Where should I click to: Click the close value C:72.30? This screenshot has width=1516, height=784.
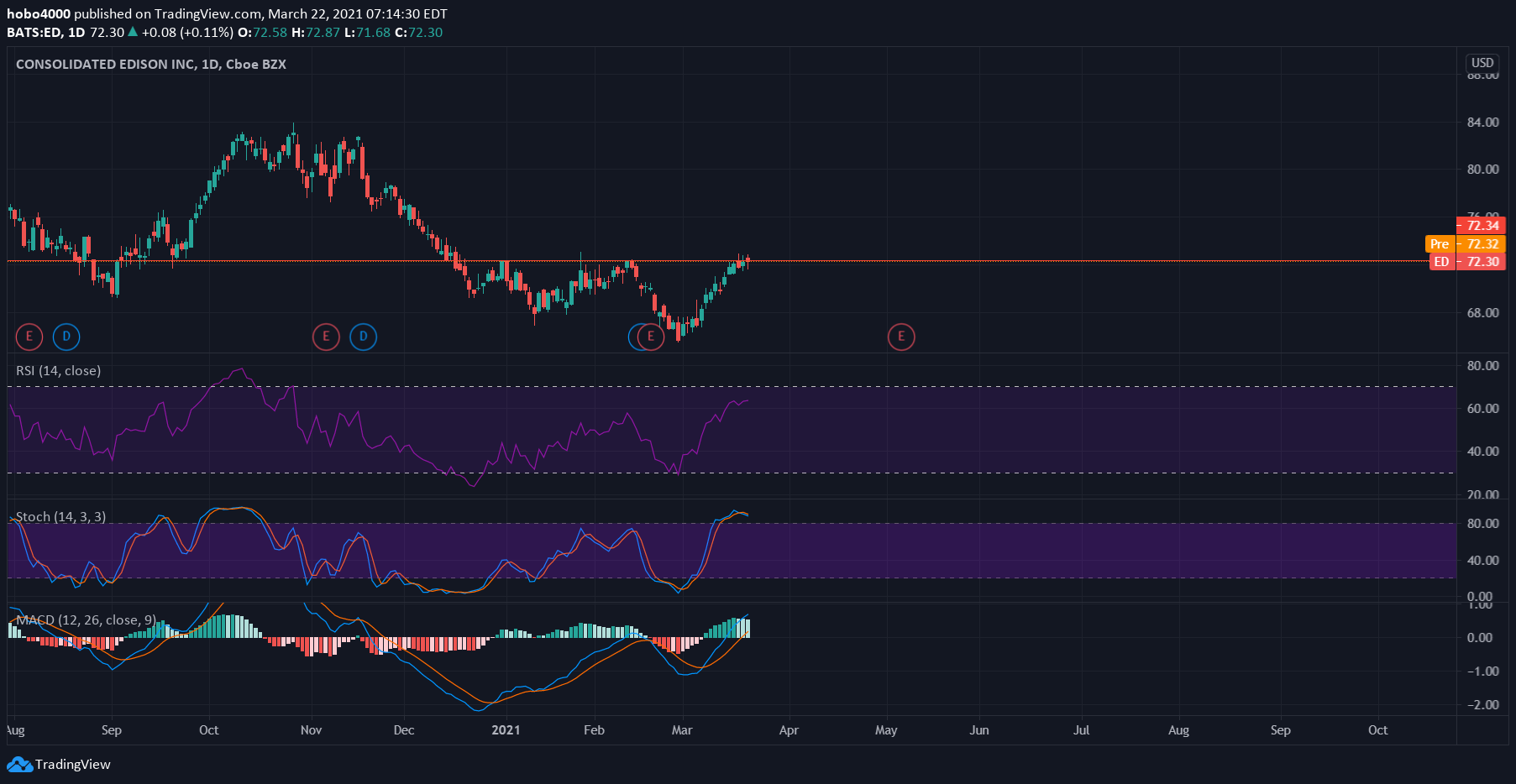[x=418, y=32]
